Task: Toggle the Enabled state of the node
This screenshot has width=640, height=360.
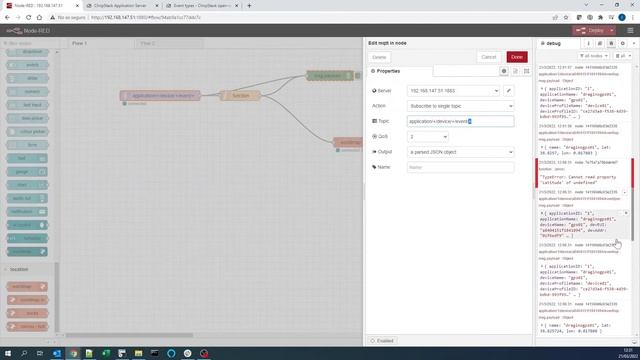Action: click(x=382, y=341)
